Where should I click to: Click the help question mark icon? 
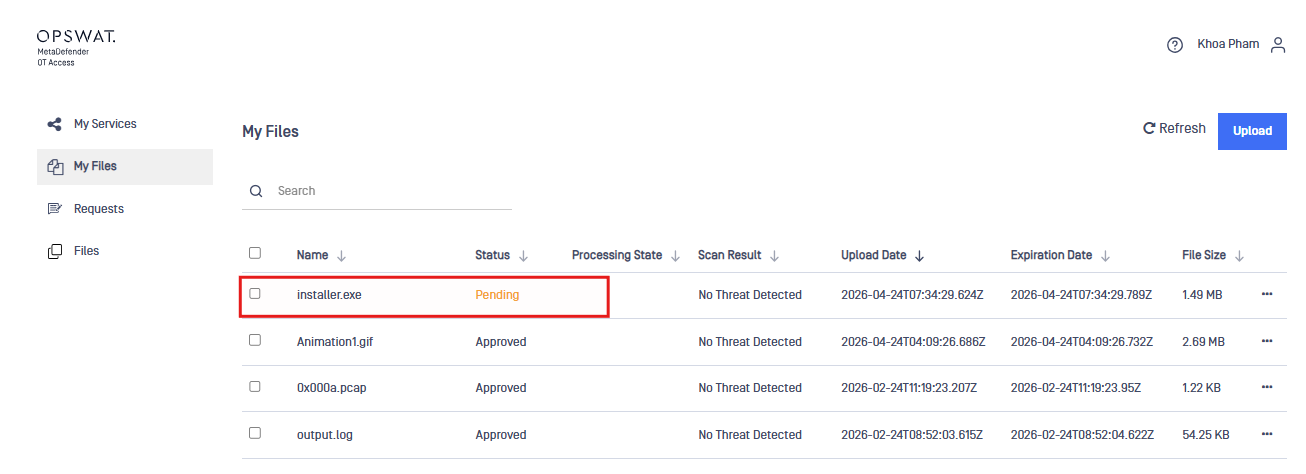[x=1175, y=45]
